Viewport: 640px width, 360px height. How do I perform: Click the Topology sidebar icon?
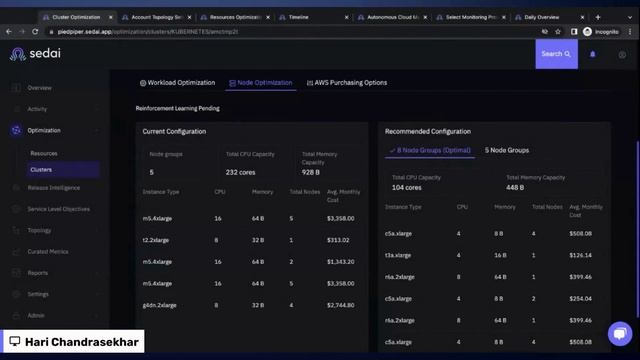[16, 230]
